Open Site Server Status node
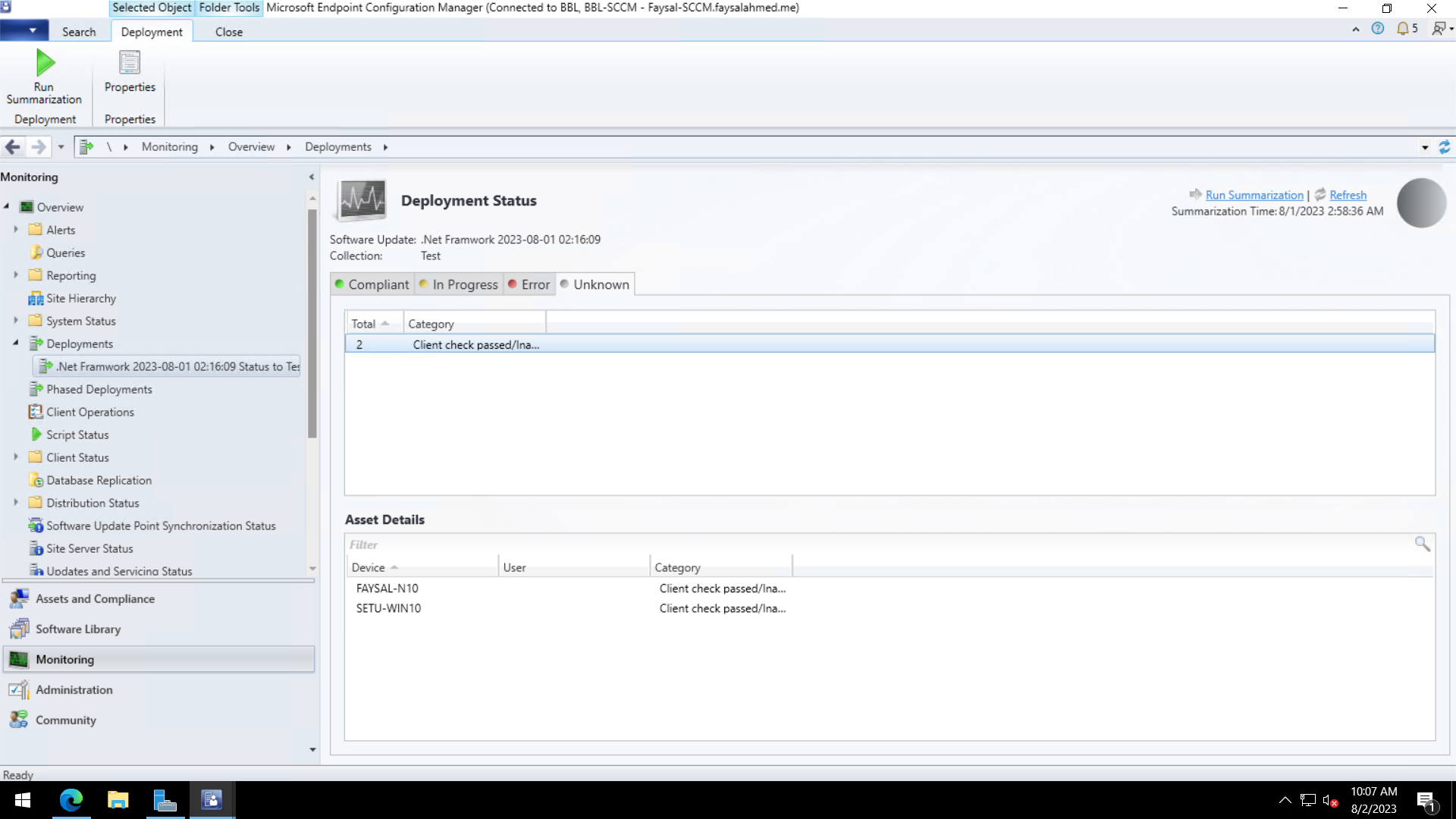The height and width of the screenshot is (819, 1456). click(89, 548)
